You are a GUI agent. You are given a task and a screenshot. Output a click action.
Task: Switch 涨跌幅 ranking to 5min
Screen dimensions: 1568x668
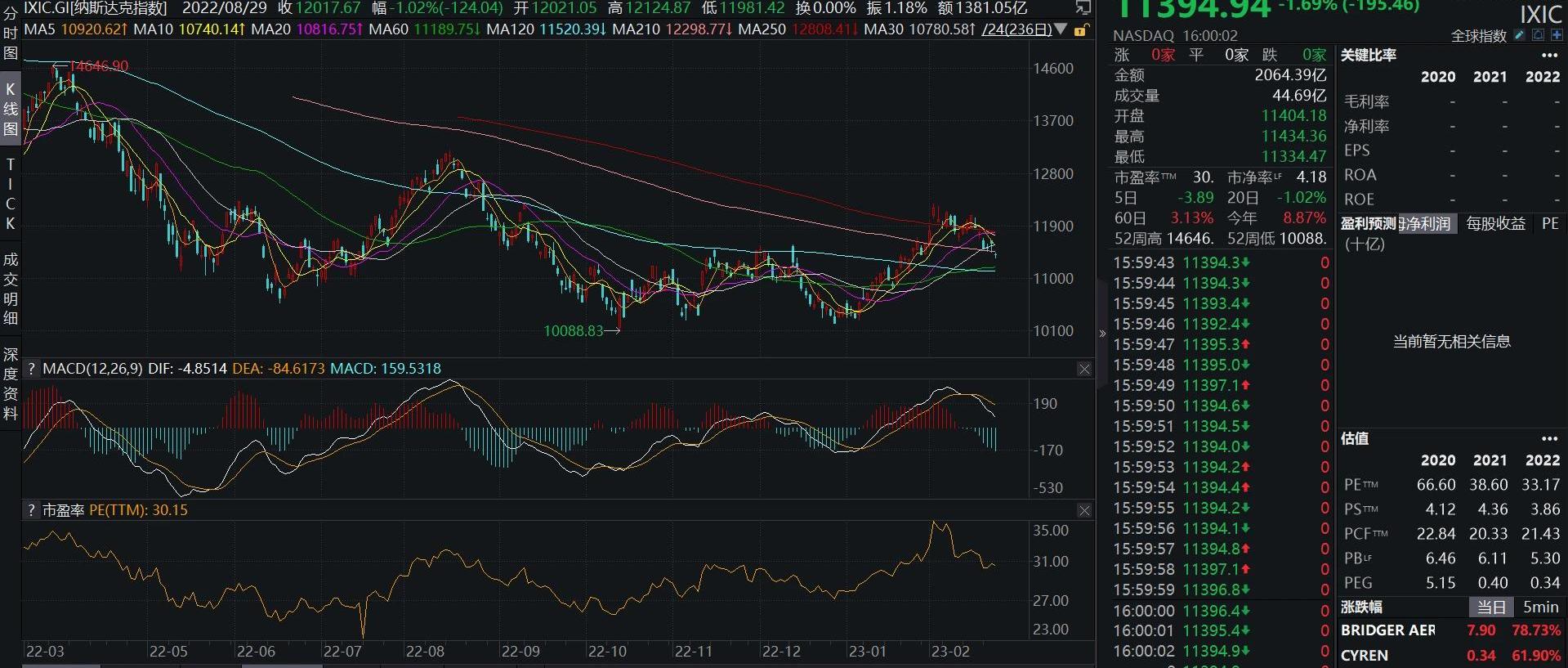(1540, 607)
